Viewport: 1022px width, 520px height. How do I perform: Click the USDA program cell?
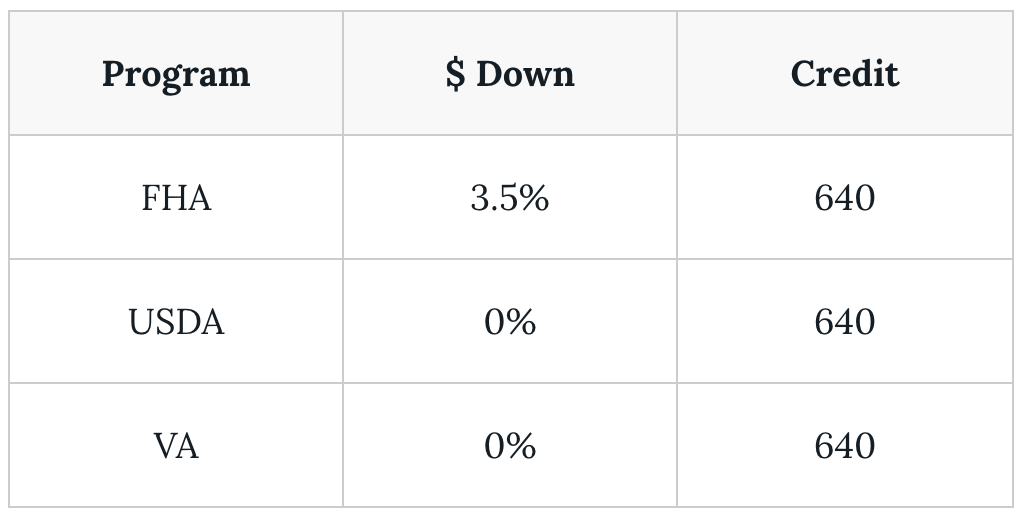[x=176, y=321]
